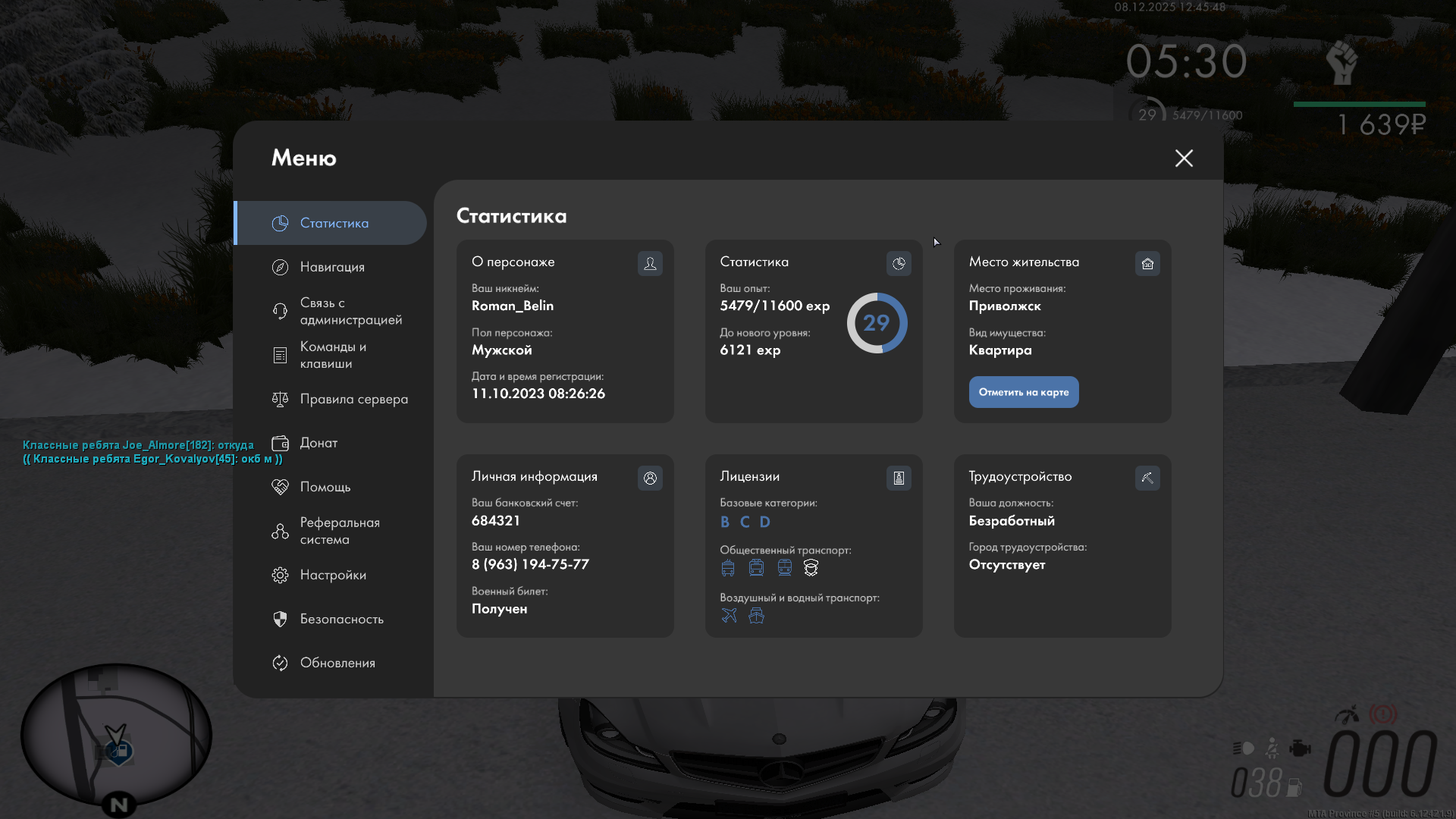Viewport: 1456px width, 819px height.
Task: Select the category D license letter
Action: click(764, 522)
